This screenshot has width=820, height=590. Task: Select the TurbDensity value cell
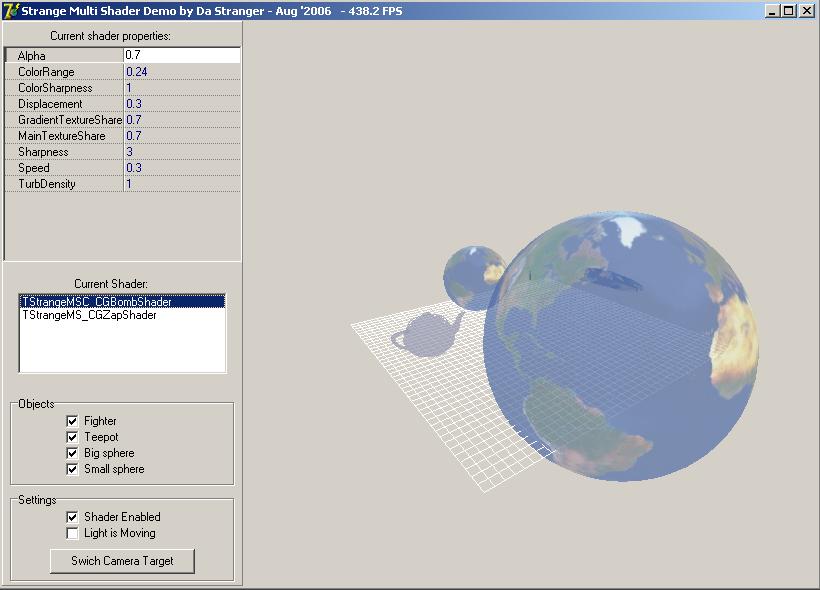tap(182, 184)
